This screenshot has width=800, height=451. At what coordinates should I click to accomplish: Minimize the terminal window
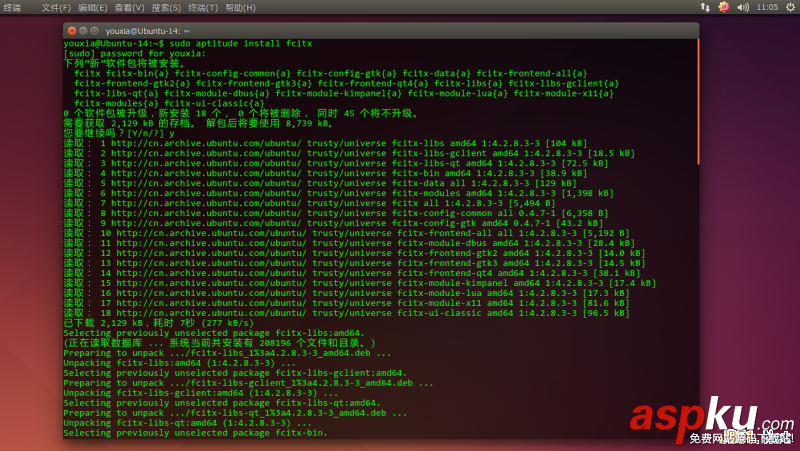83,31
